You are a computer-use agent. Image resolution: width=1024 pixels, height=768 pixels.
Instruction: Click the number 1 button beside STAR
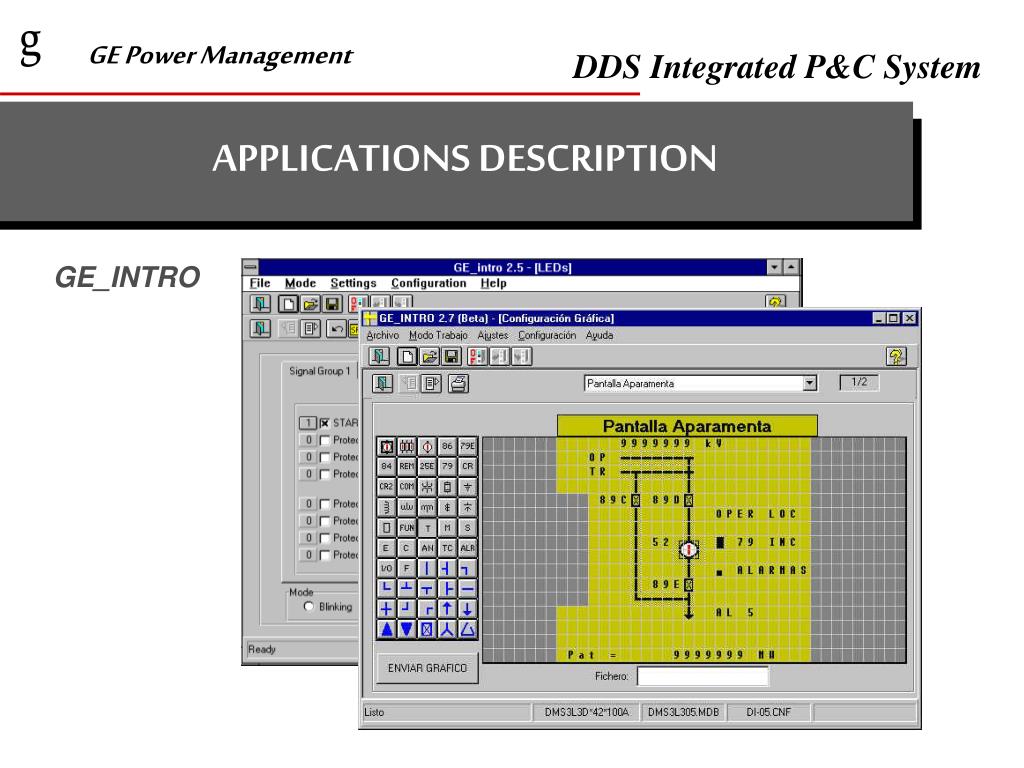point(308,423)
